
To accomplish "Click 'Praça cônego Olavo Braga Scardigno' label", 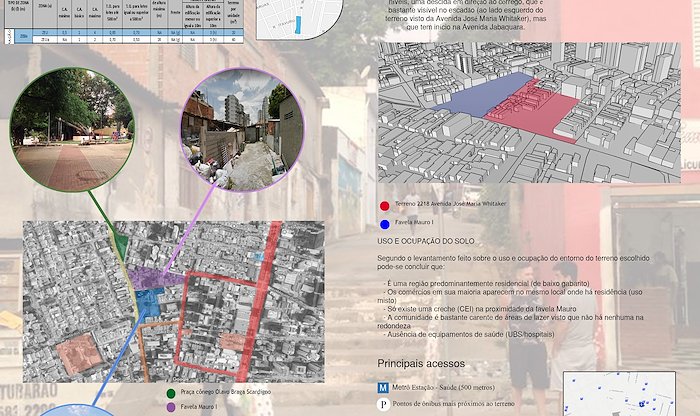I will pyautogui.click(x=225, y=392).
